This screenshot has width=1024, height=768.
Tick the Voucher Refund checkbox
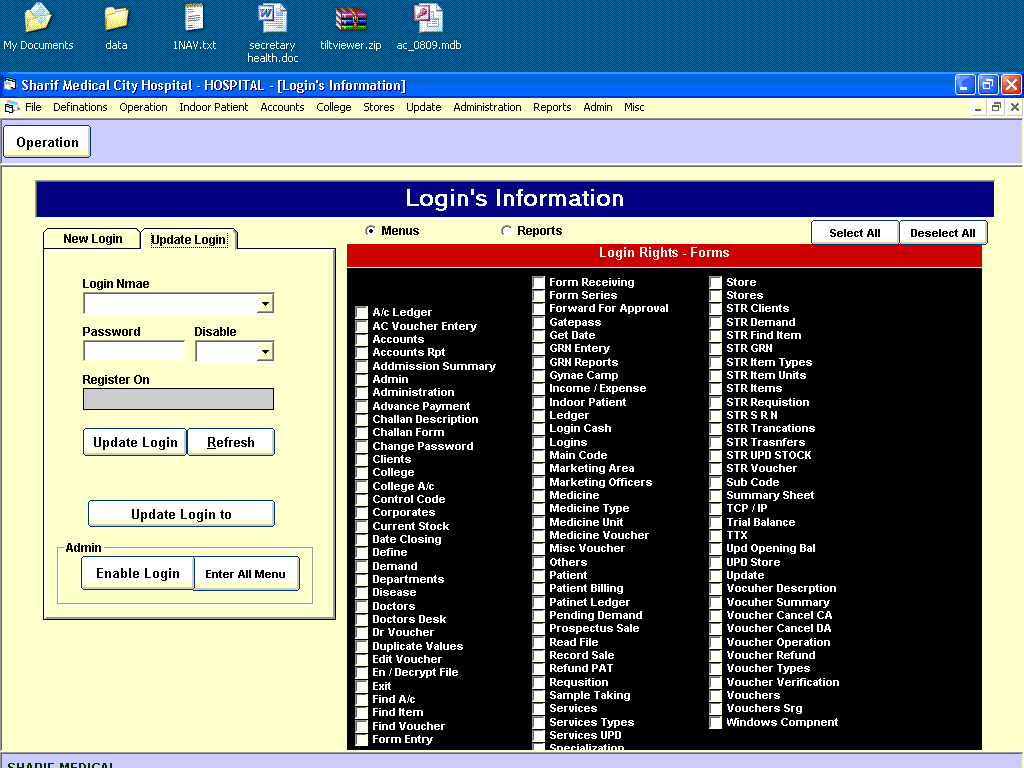pos(716,655)
